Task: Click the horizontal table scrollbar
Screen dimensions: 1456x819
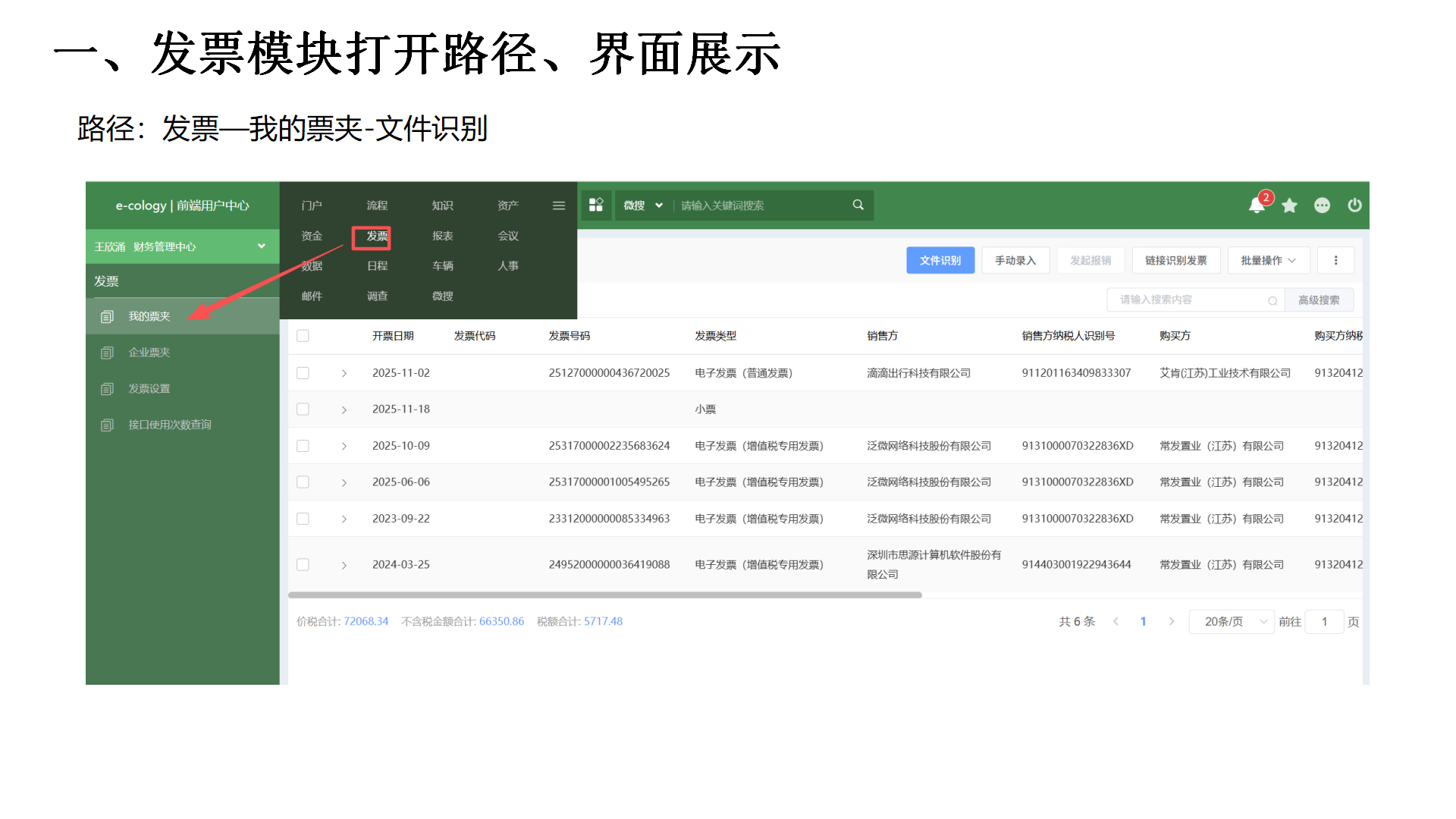Action: 604,595
